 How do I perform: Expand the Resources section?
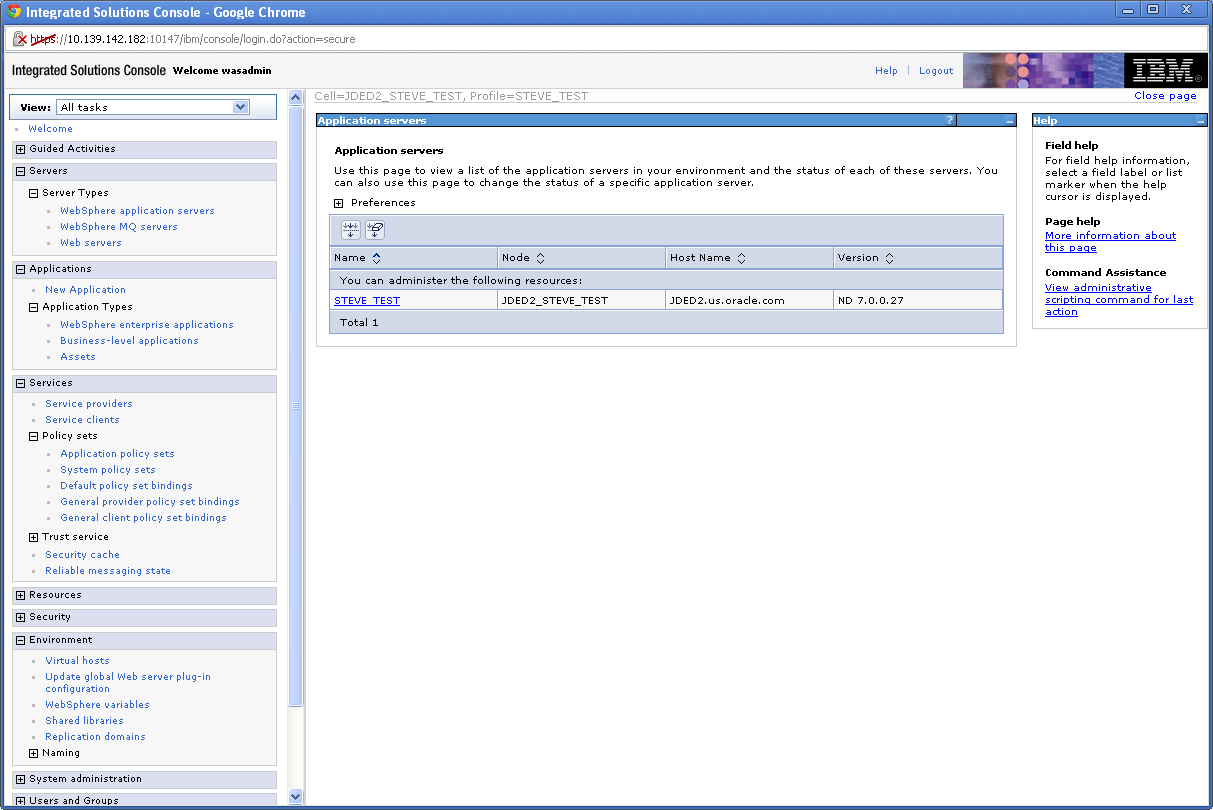tap(21, 595)
